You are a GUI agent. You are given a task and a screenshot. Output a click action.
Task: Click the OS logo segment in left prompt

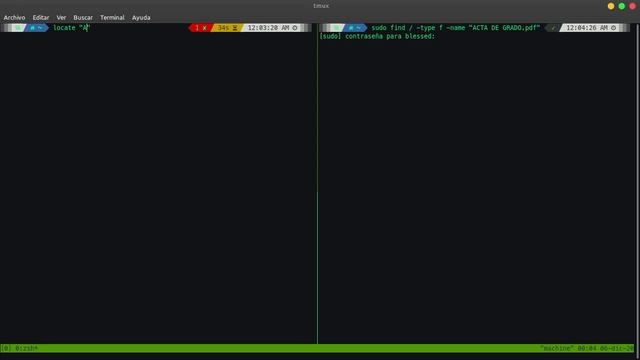coord(17,28)
